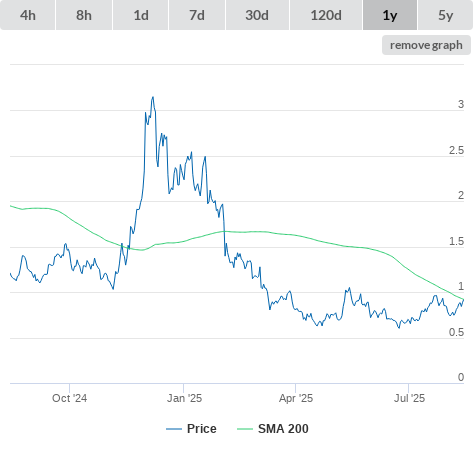The image size is (474, 455).
Task: View the 5y price history
Action: point(446,15)
